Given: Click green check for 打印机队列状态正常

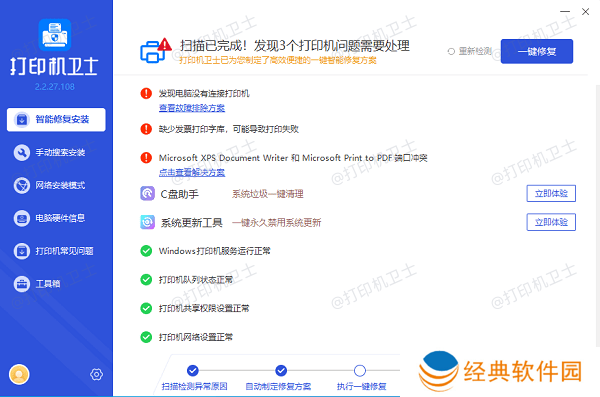Looking at the screenshot, I should point(146,279).
